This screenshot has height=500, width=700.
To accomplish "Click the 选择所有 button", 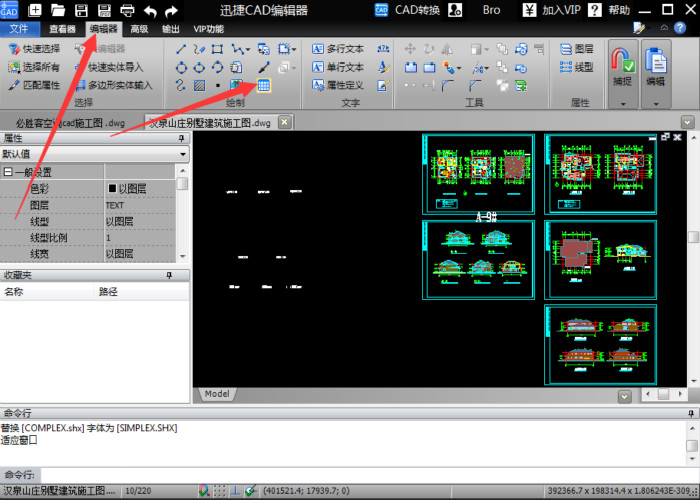I will (x=34, y=67).
